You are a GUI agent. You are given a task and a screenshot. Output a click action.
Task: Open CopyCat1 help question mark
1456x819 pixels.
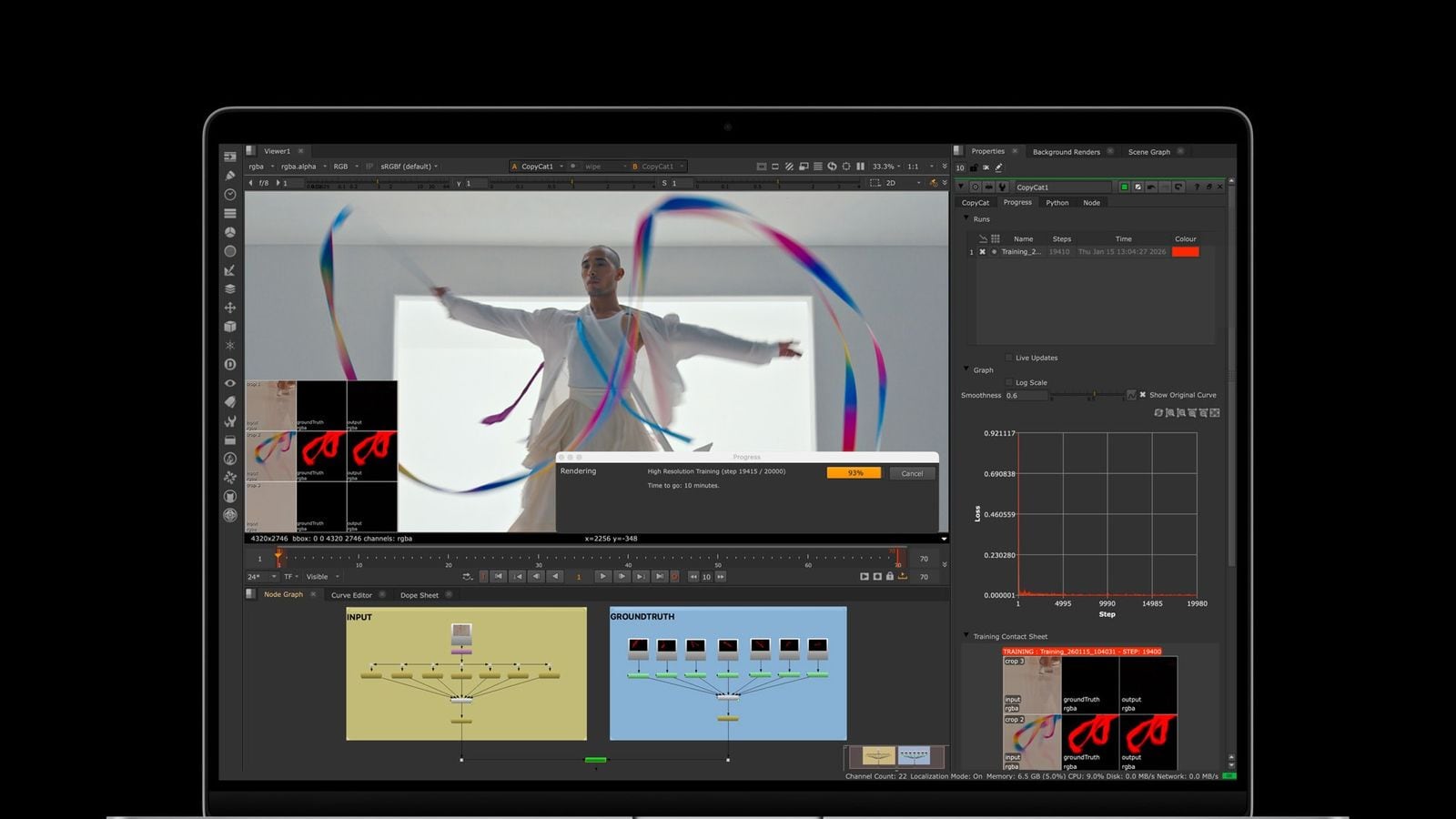pos(1197,187)
